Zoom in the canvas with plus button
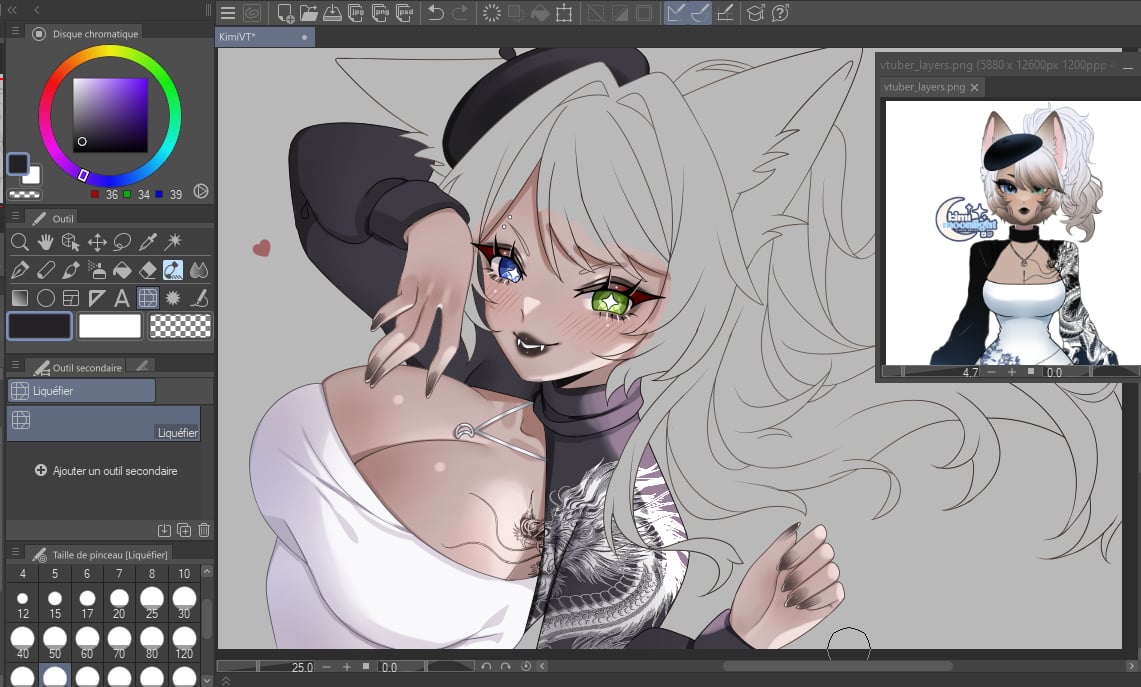The height and width of the screenshot is (687, 1141). pos(346,667)
